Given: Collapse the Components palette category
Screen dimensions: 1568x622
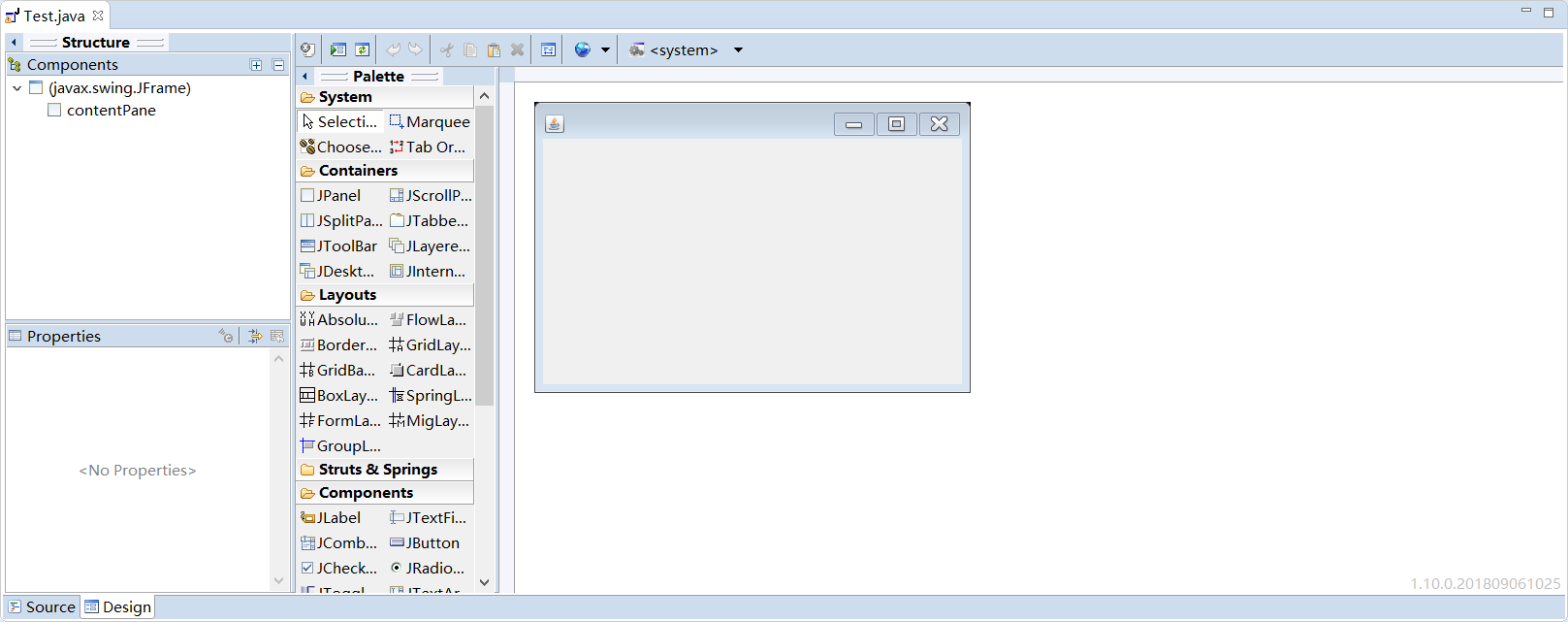Looking at the screenshot, I should [x=385, y=493].
